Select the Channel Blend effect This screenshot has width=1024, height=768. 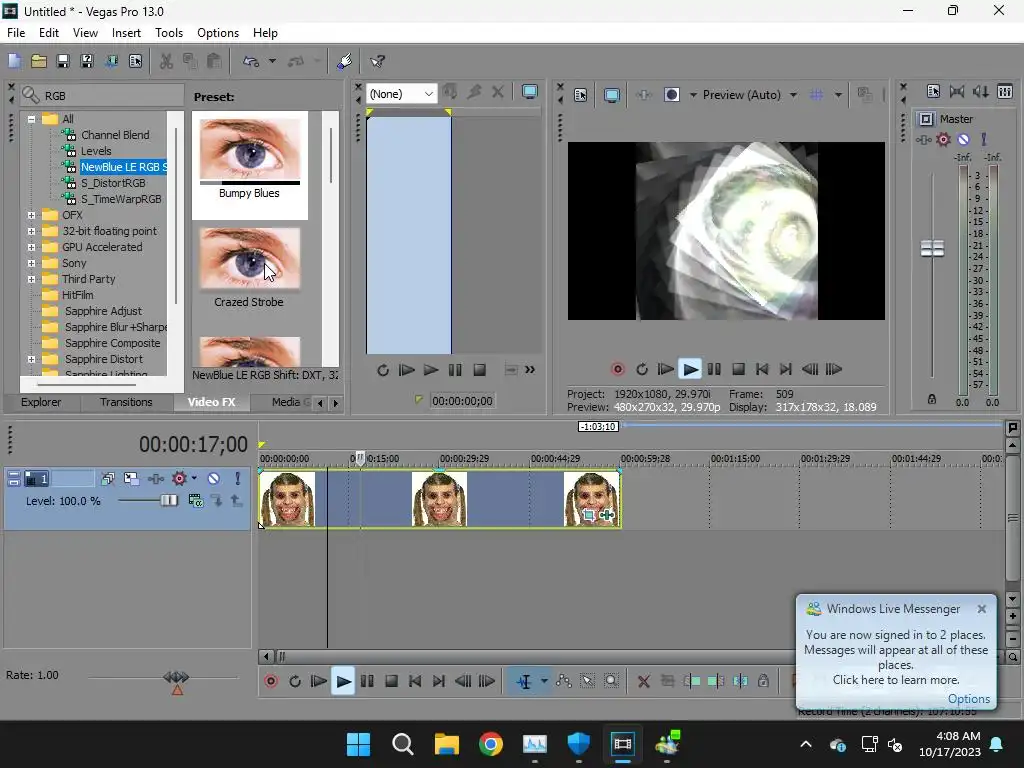115,135
